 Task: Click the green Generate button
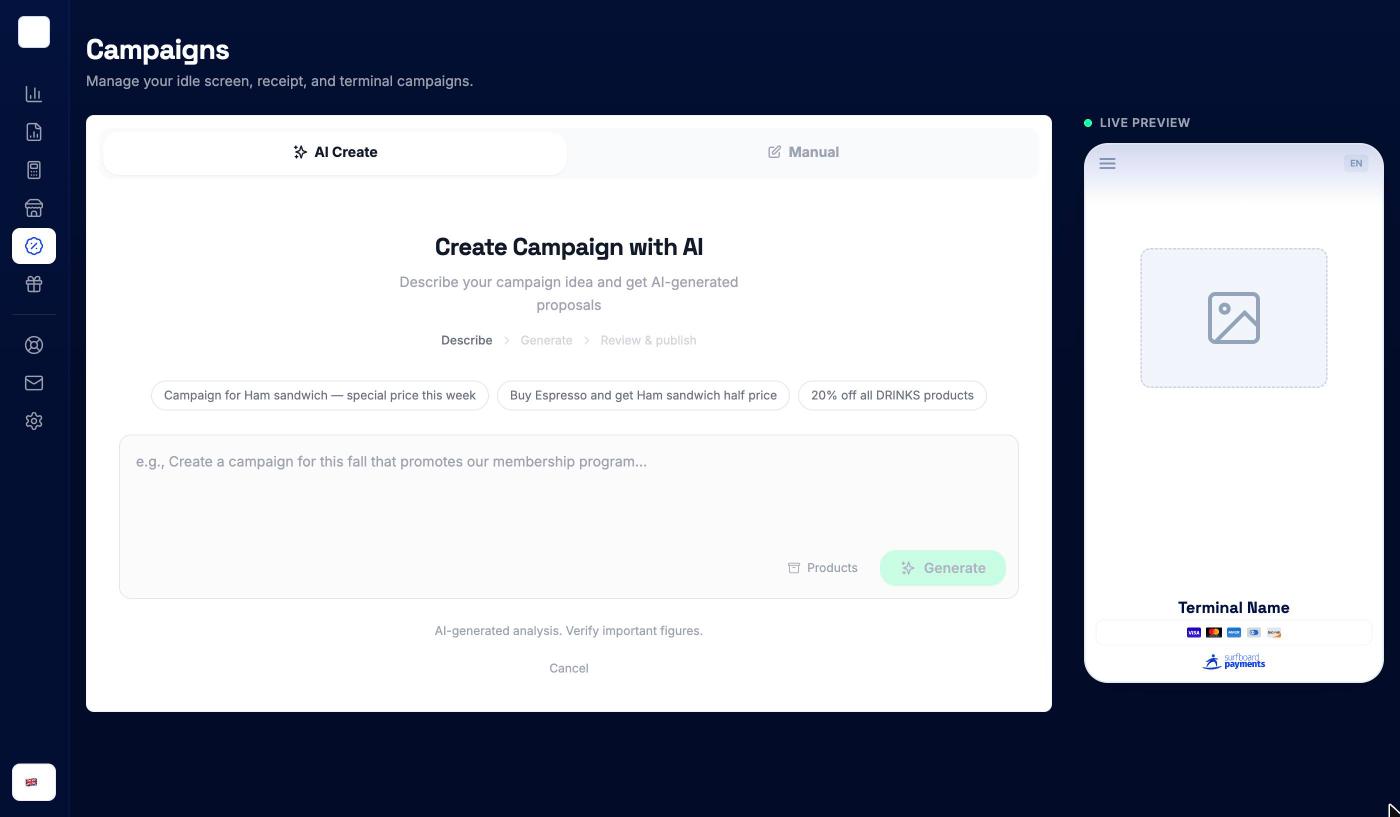pos(943,568)
